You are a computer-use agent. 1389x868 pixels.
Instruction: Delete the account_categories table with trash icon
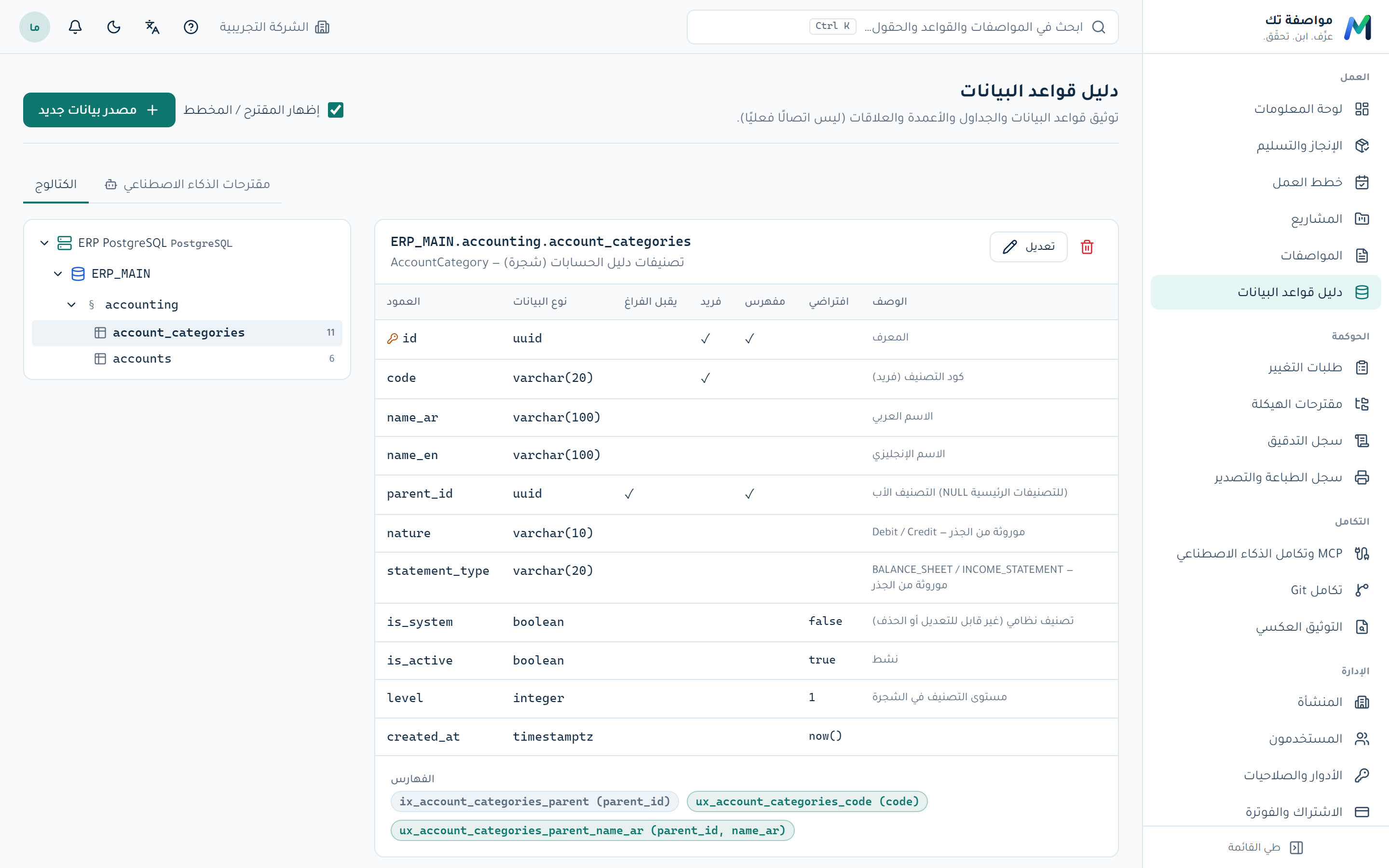point(1087,247)
